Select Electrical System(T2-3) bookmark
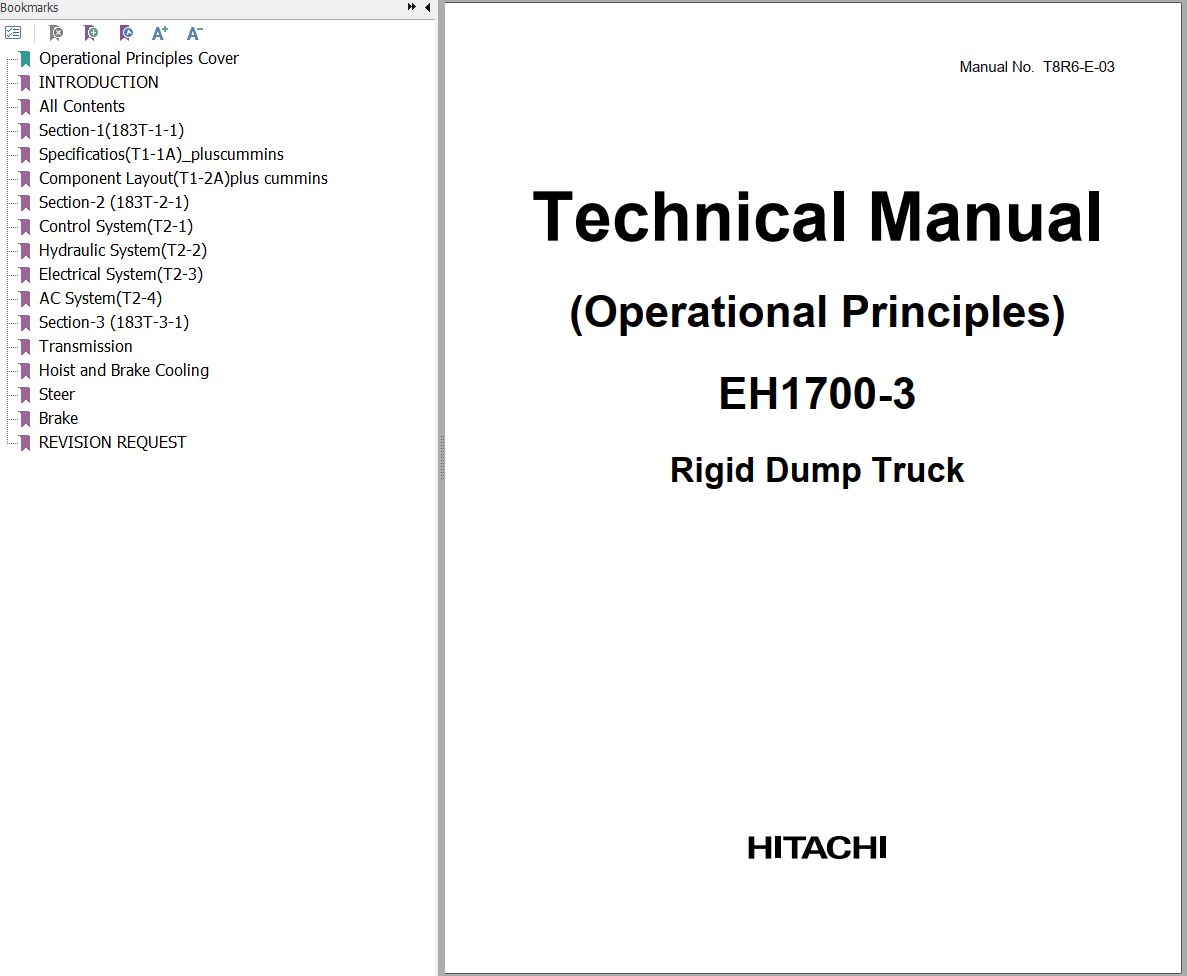Image resolution: width=1187 pixels, height=976 pixels. 120,274
